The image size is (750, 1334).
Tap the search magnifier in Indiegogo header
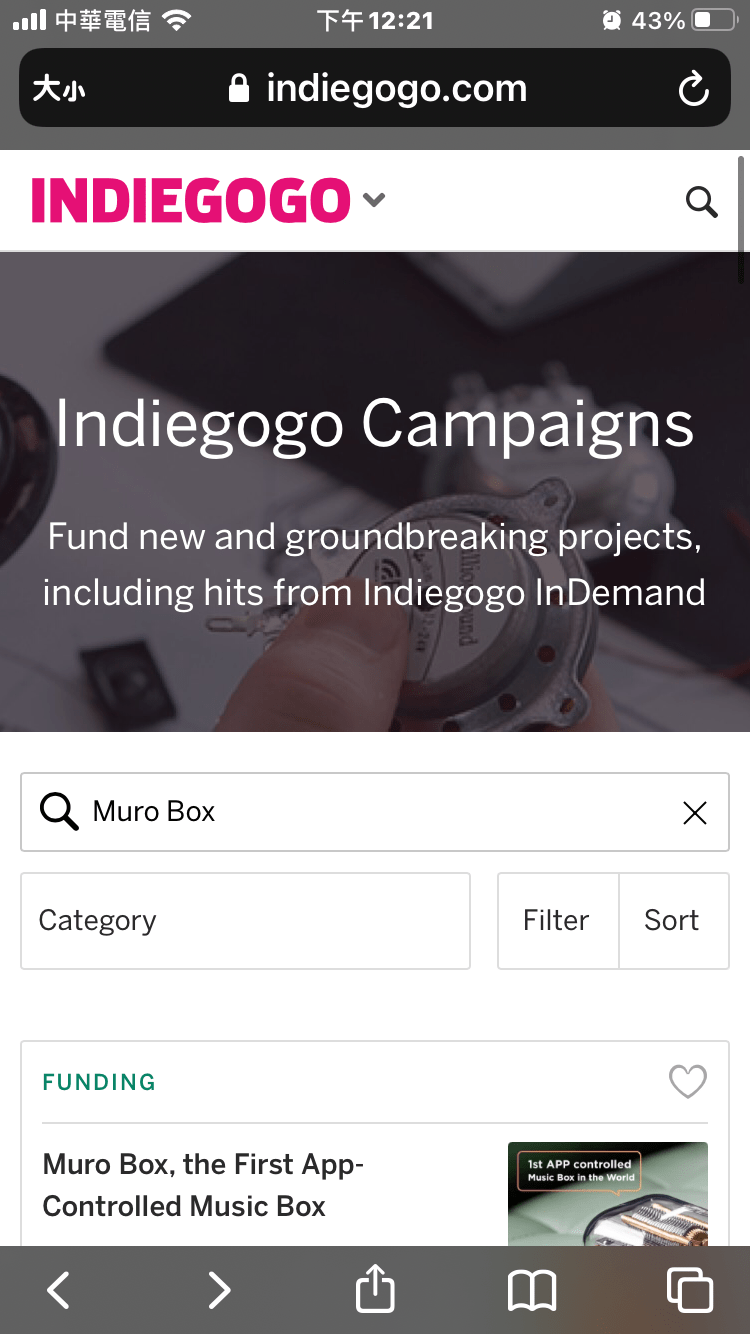(701, 202)
